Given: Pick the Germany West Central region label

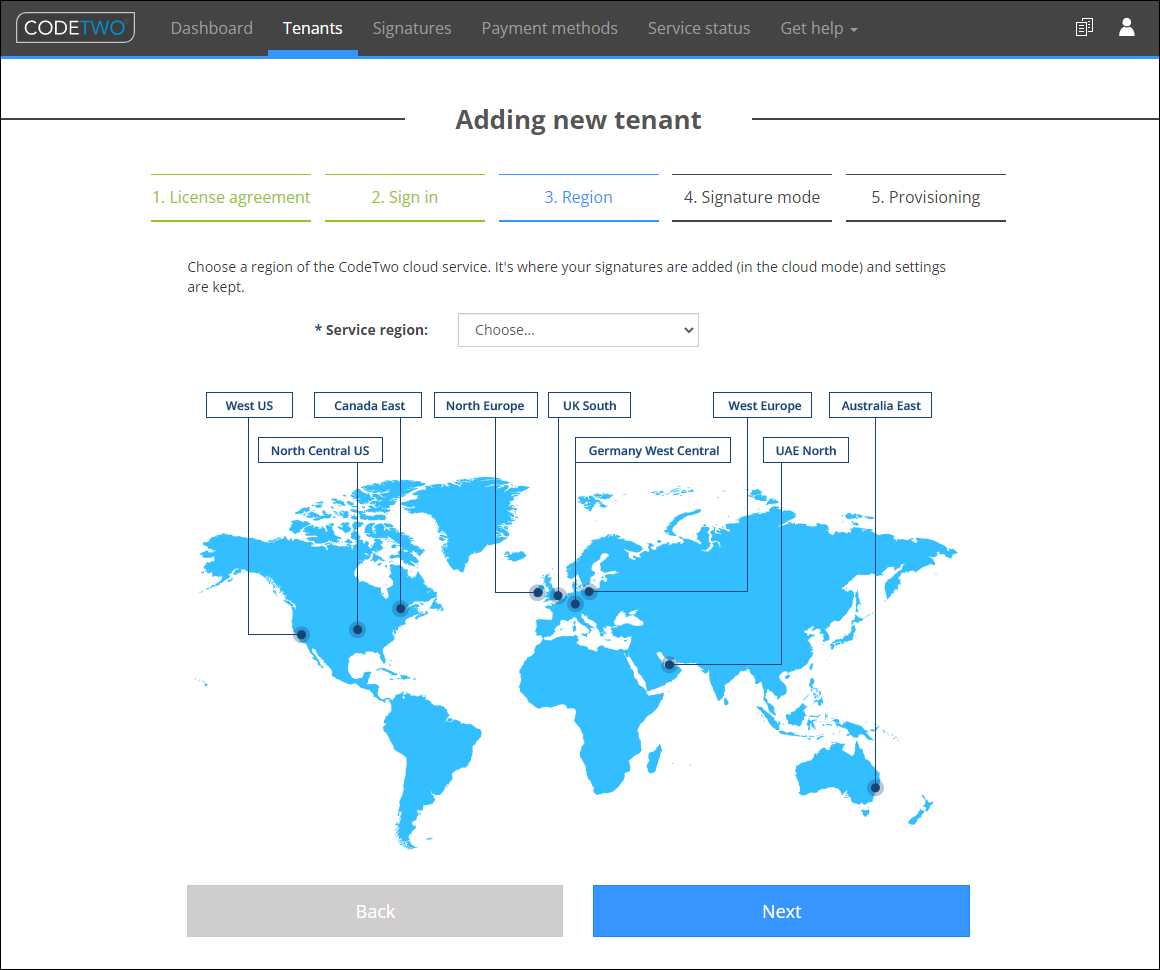Looking at the screenshot, I should [653, 451].
